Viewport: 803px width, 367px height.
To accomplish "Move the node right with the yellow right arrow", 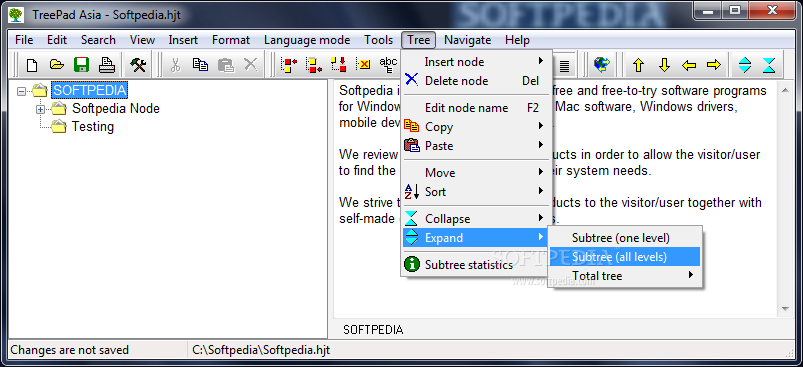I will point(714,65).
